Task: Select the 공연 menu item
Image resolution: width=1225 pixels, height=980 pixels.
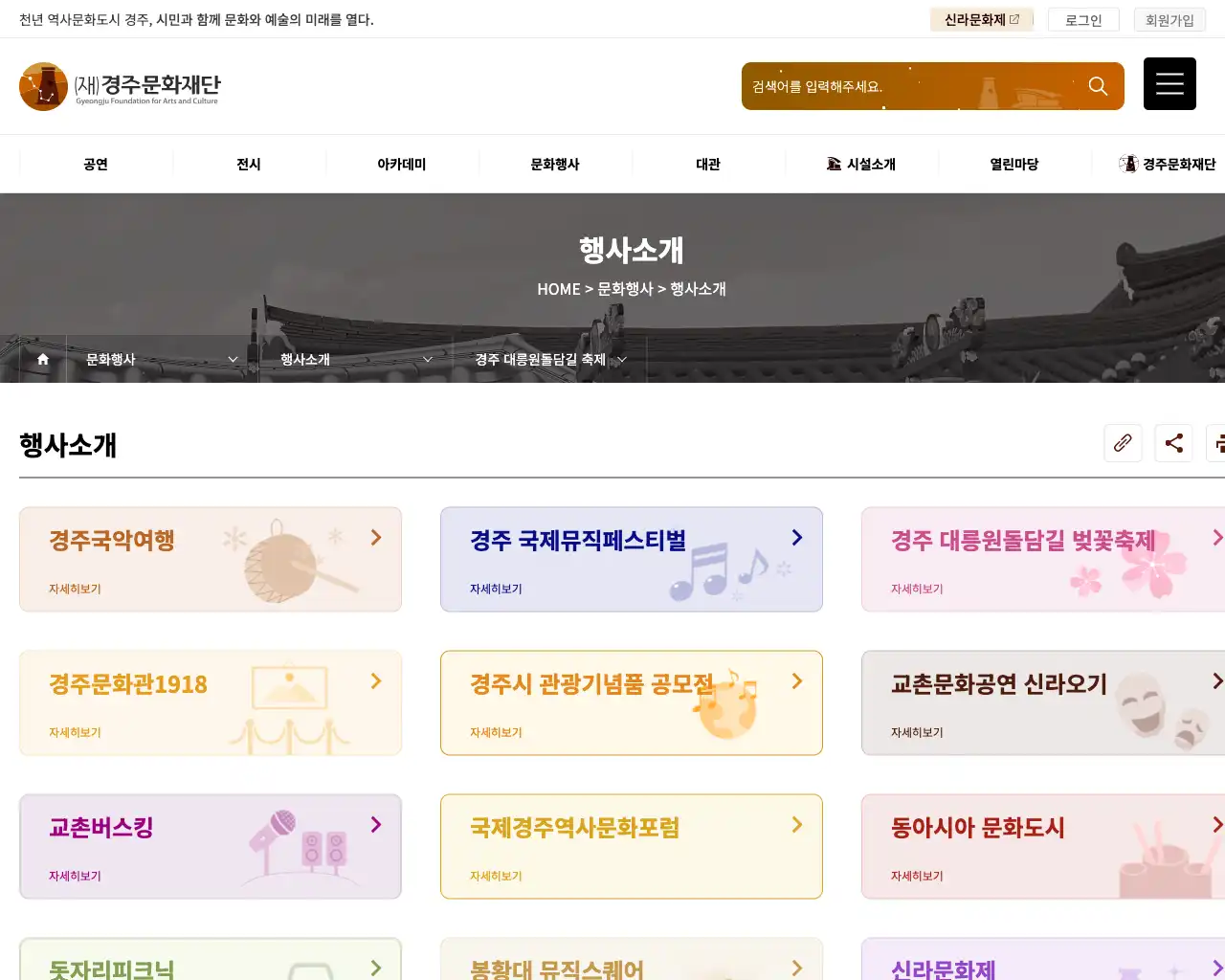Action: pyautogui.click(x=94, y=164)
